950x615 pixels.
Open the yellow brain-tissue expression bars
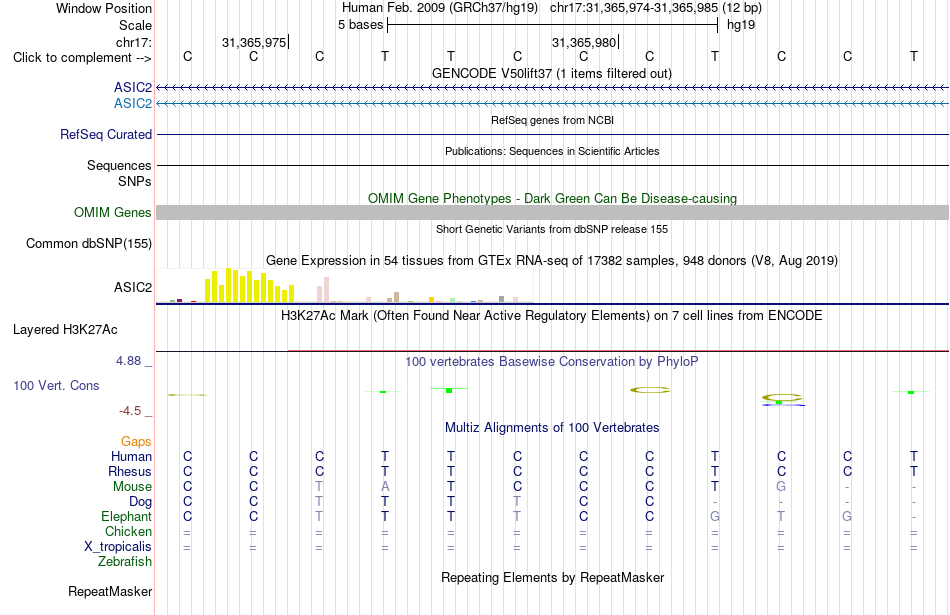[x=250, y=285]
